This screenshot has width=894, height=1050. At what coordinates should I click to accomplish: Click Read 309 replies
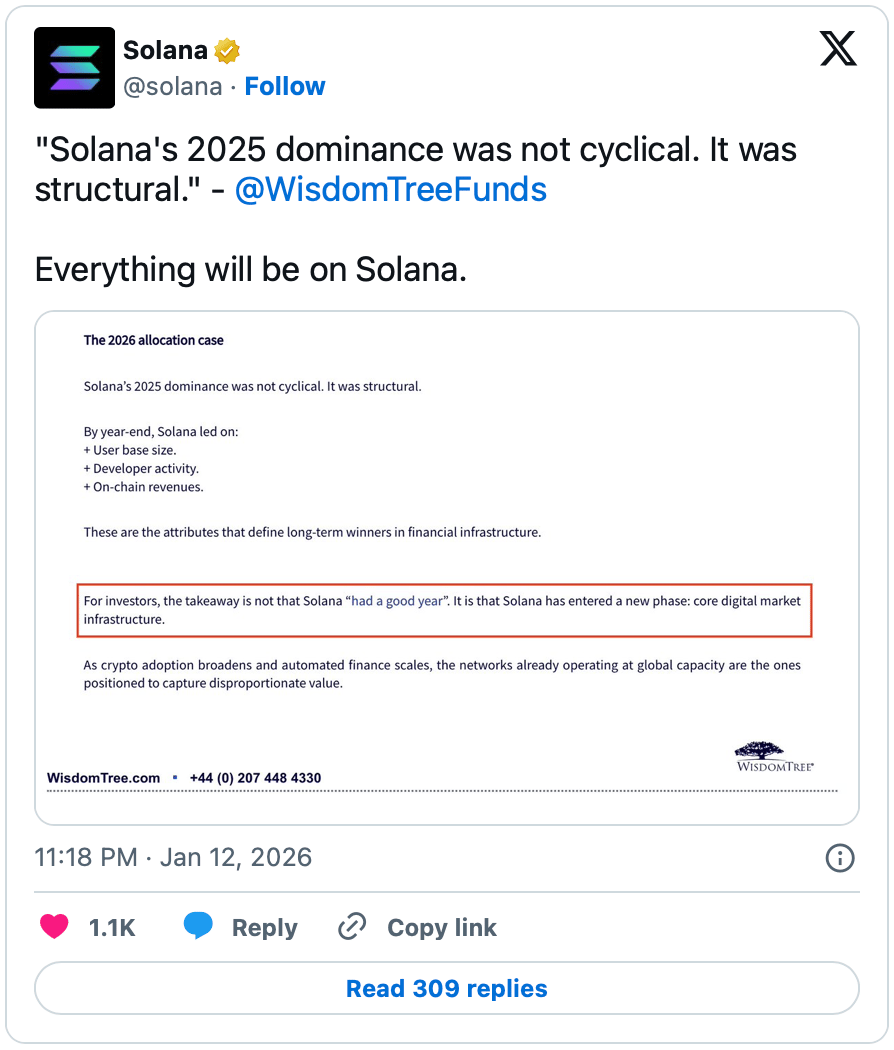point(447,989)
